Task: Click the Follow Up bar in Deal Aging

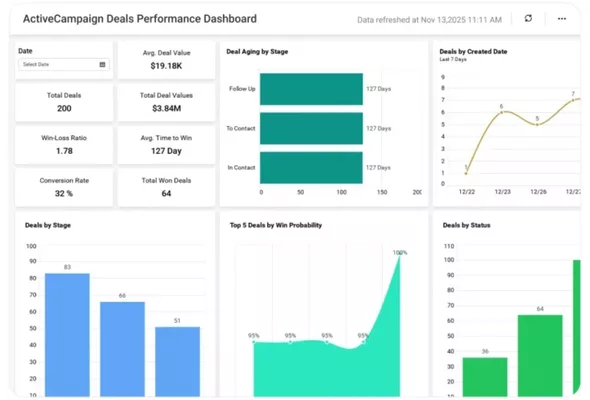Action: [x=311, y=89]
